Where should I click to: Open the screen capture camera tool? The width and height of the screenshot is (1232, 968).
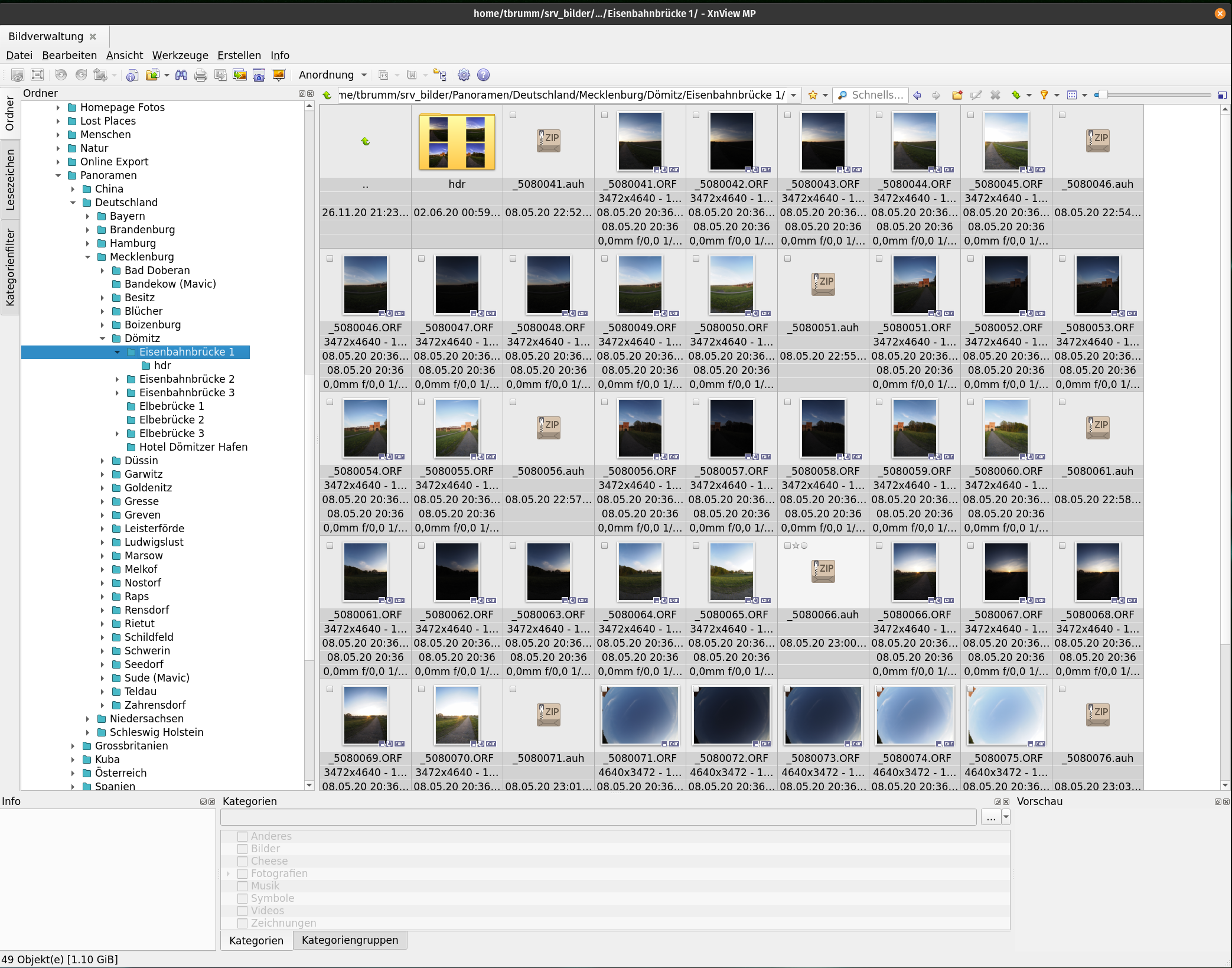click(259, 75)
